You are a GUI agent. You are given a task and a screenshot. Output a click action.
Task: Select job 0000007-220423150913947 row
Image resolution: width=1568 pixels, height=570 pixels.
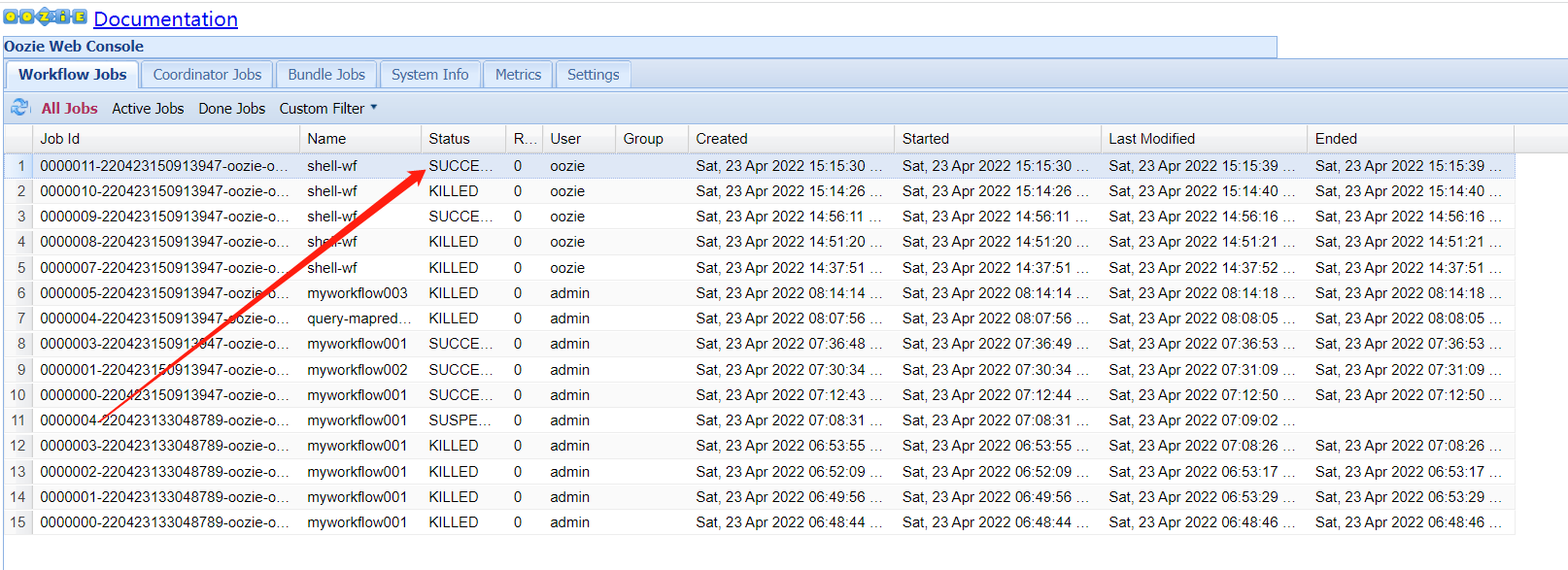pos(759,268)
